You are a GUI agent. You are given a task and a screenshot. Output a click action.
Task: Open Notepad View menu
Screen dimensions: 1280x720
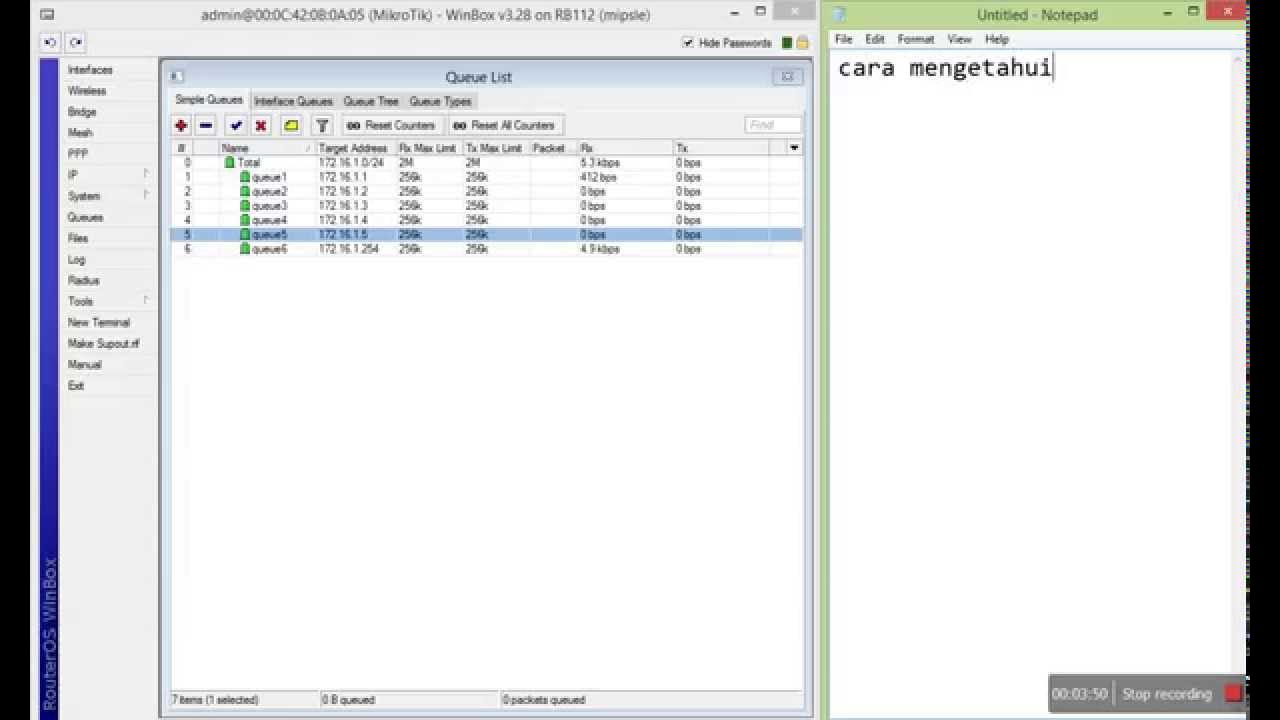[959, 39]
